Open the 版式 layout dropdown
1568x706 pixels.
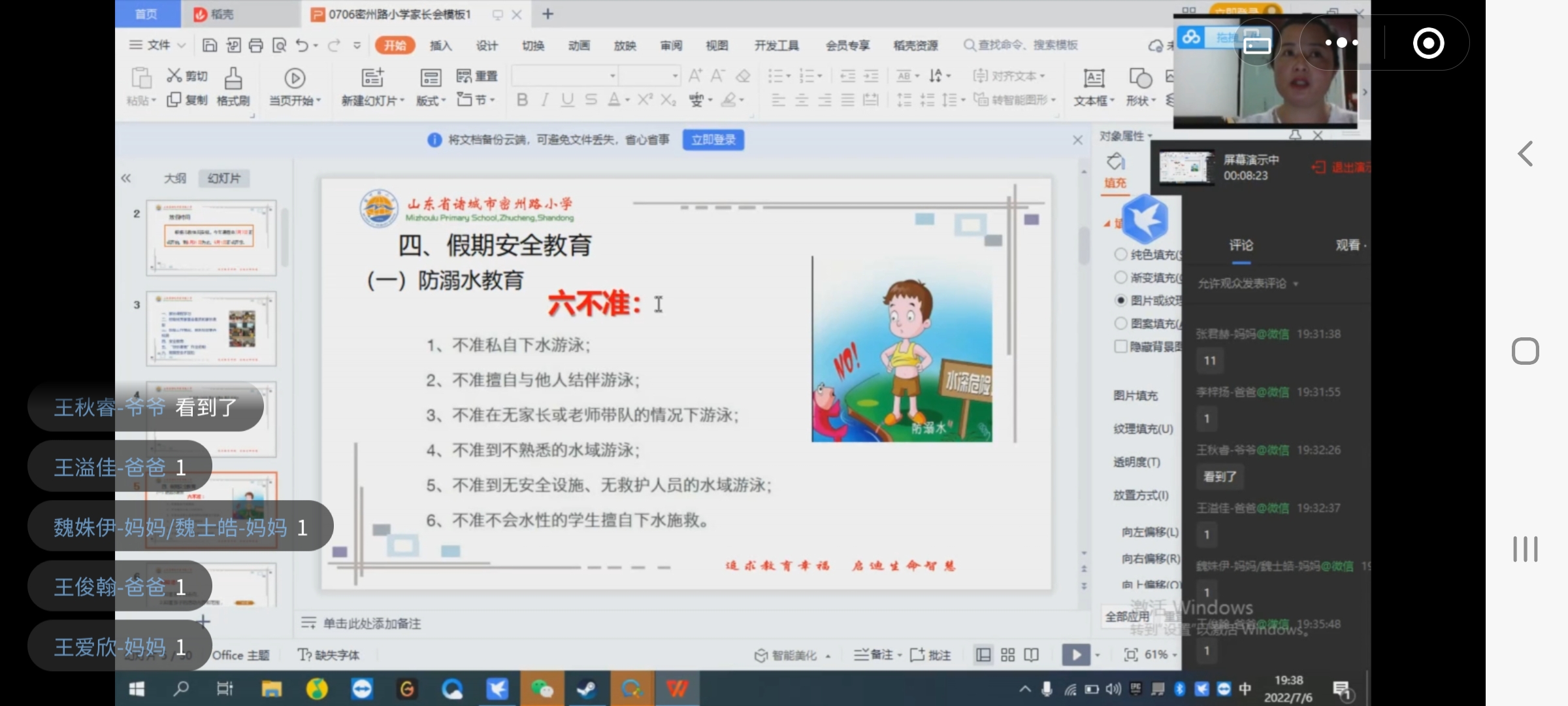[x=429, y=100]
